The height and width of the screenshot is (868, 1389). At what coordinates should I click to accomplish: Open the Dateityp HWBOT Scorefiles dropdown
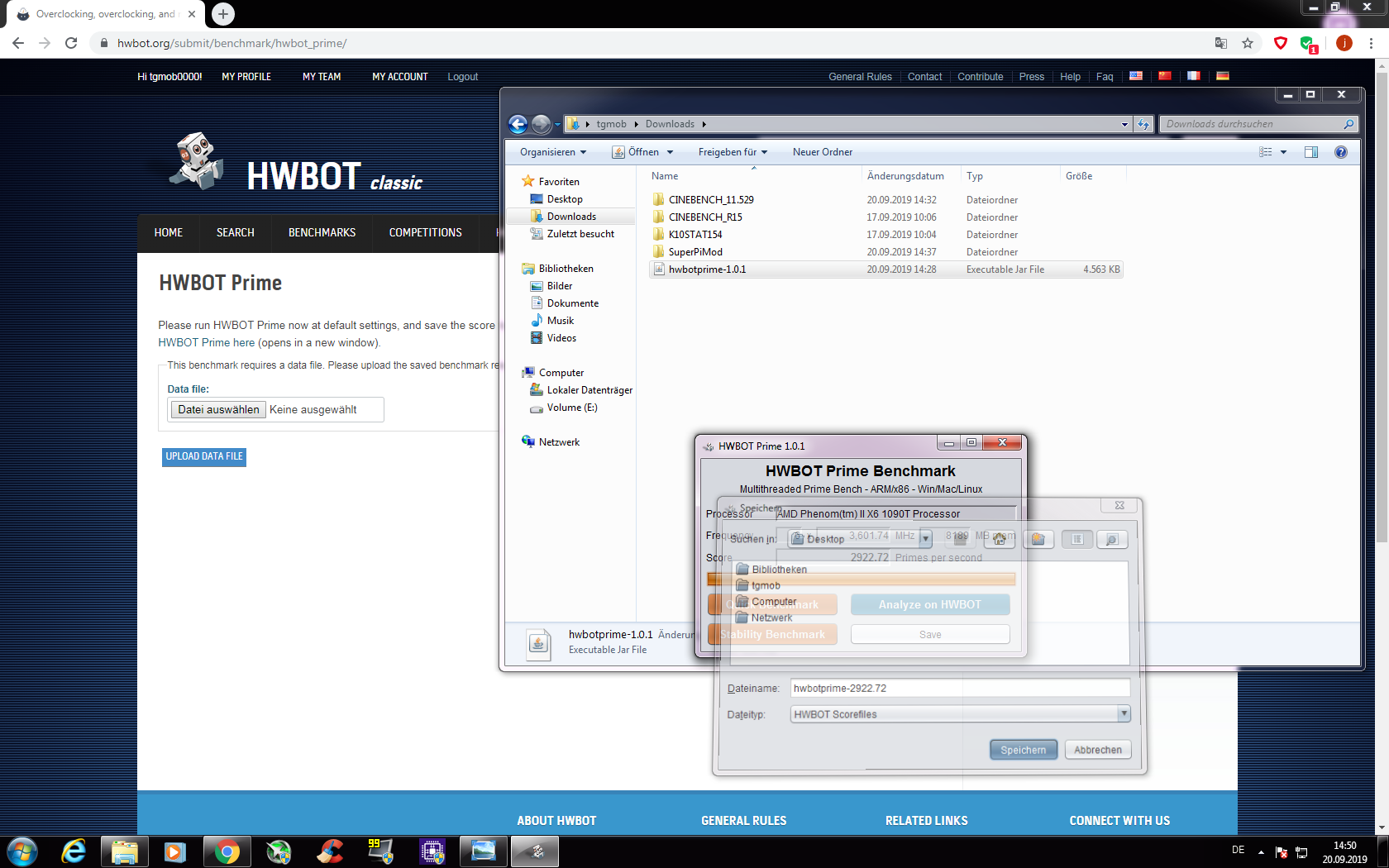(x=1124, y=713)
